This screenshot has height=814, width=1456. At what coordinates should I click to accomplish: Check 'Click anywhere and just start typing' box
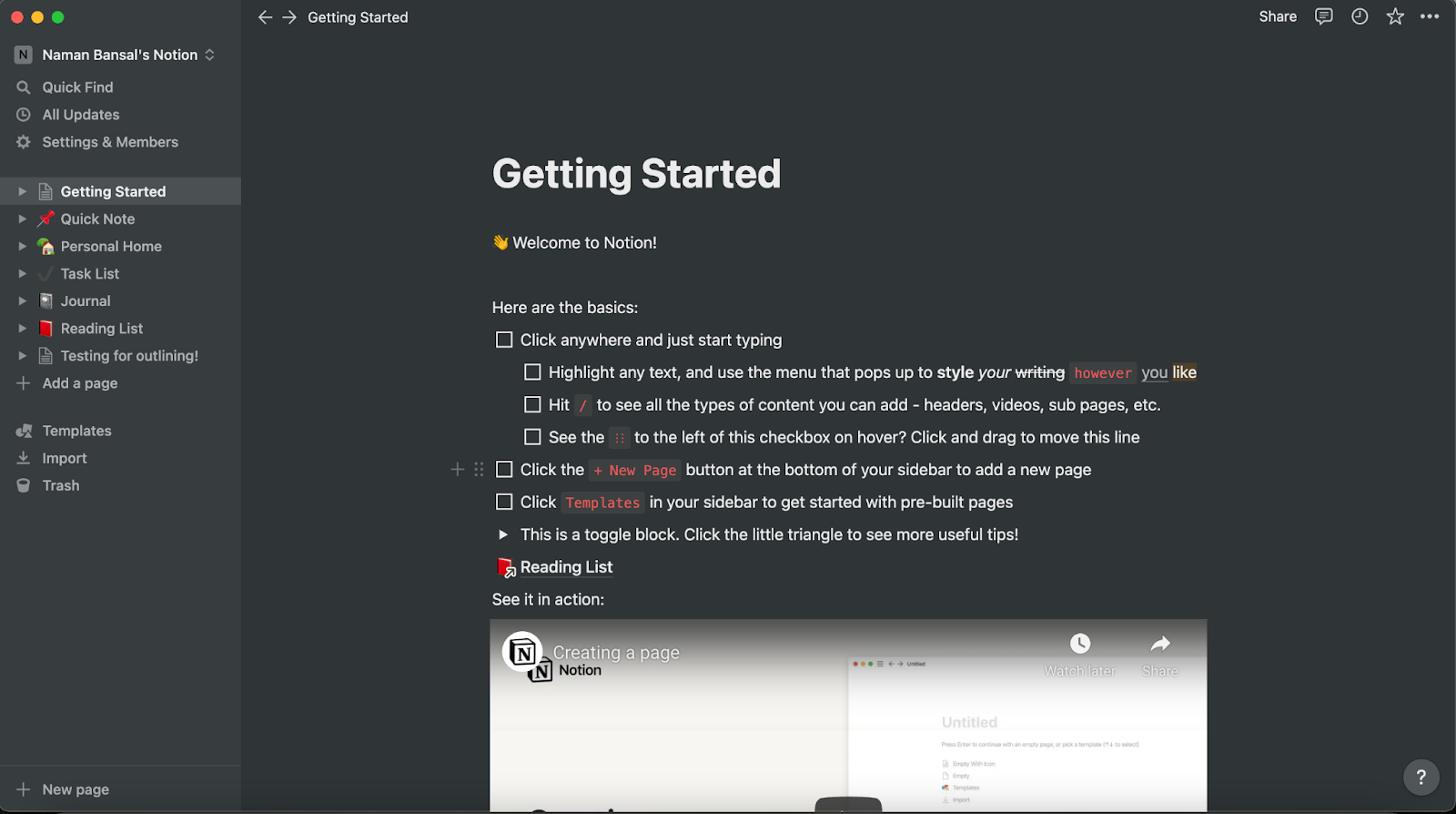point(504,340)
